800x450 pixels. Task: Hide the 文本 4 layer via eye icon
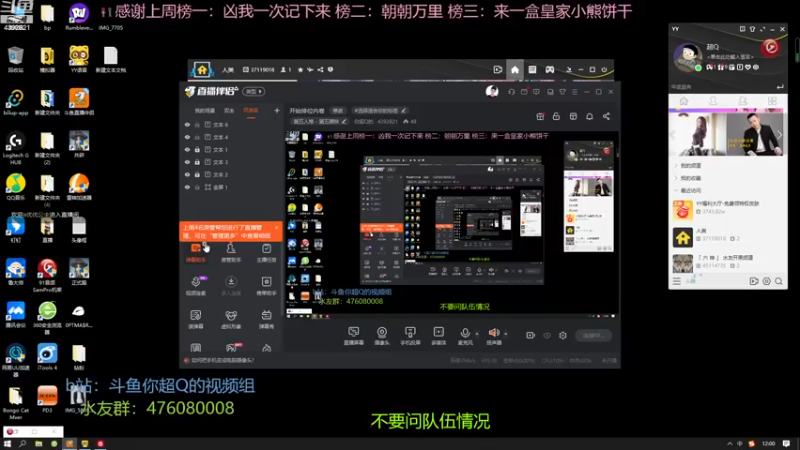pos(187,137)
